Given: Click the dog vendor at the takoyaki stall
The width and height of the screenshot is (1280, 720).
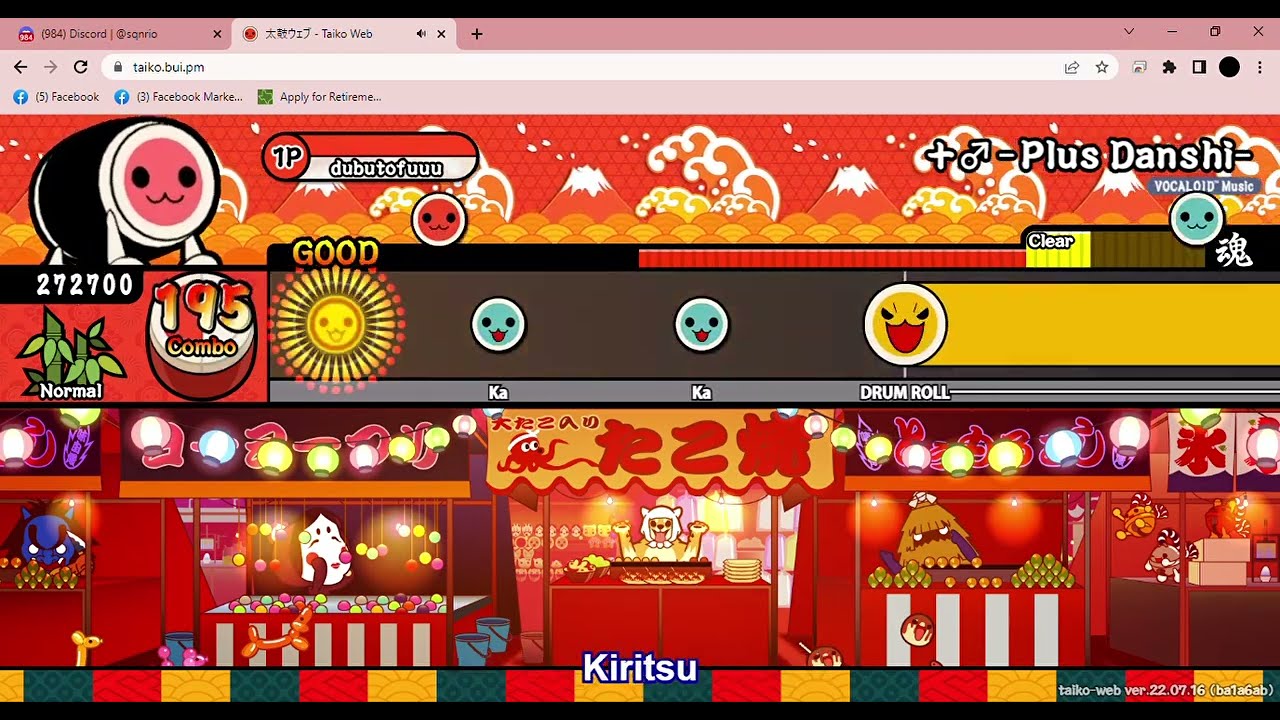Looking at the screenshot, I should point(660,535).
